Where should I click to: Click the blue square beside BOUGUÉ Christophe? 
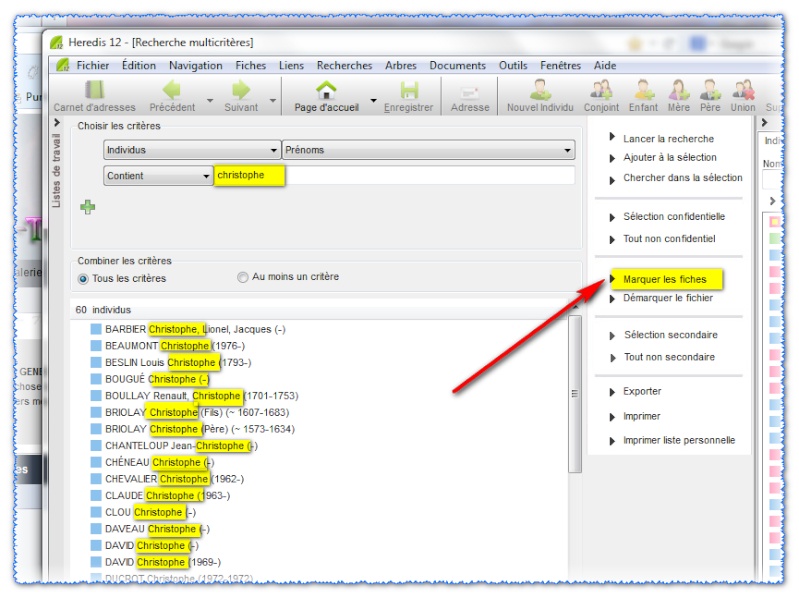tap(96, 379)
